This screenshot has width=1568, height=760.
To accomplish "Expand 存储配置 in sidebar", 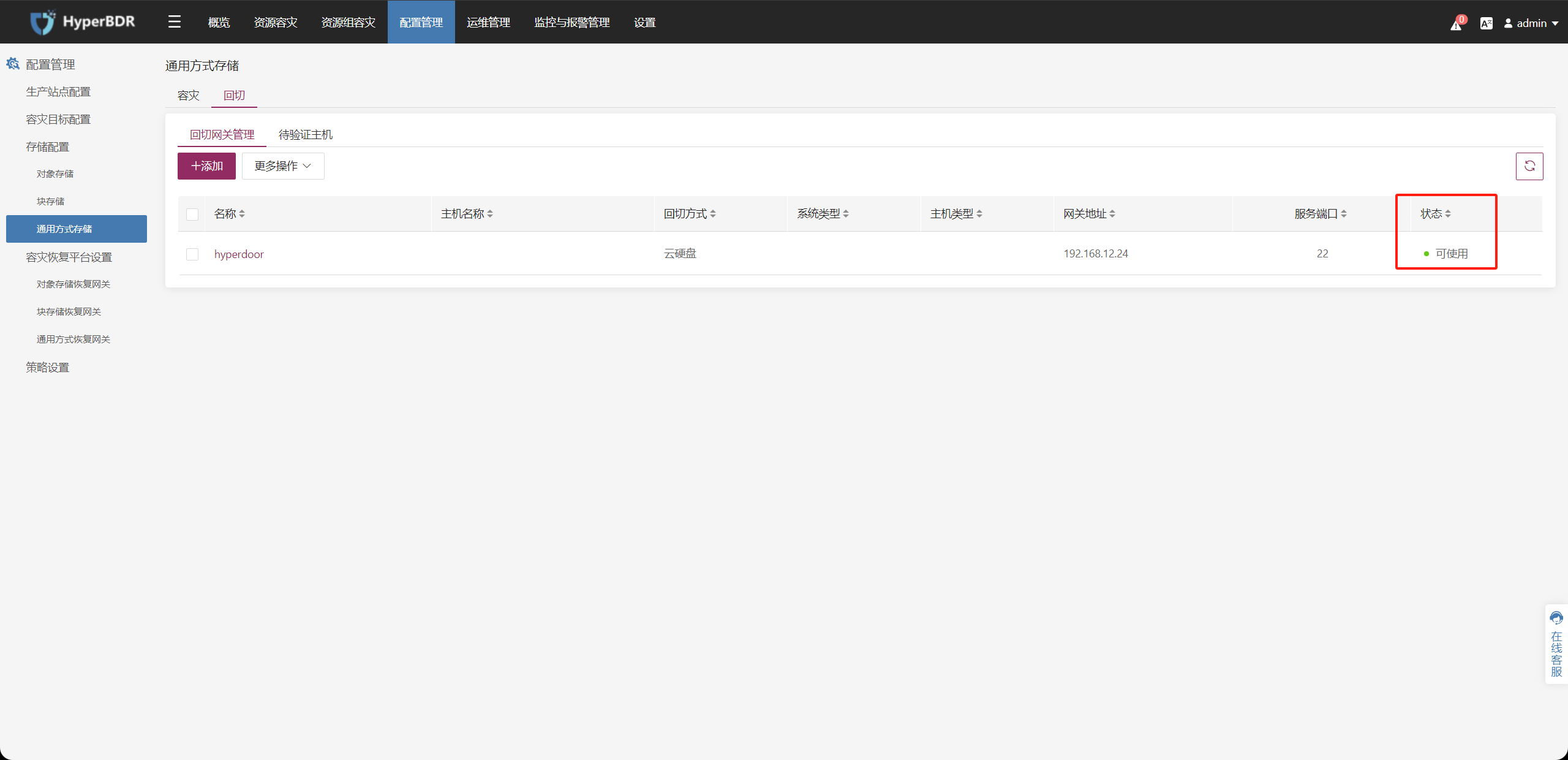I will [48, 147].
